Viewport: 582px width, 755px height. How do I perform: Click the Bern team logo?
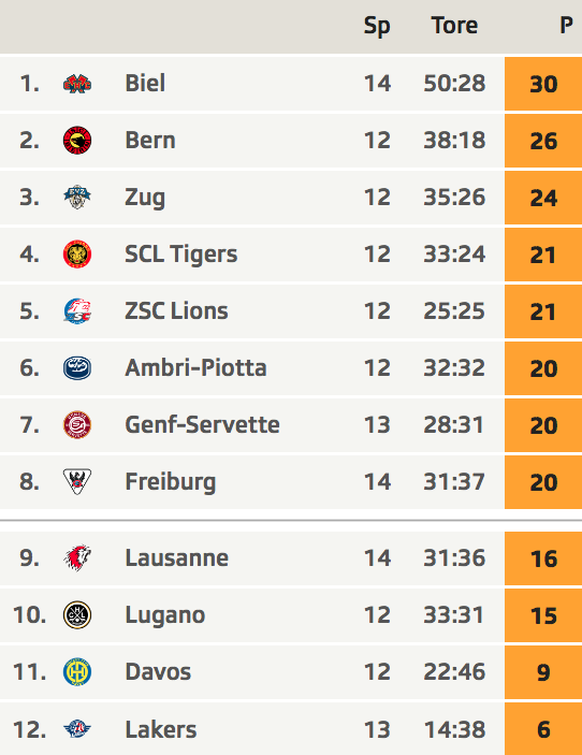(x=77, y=141)
